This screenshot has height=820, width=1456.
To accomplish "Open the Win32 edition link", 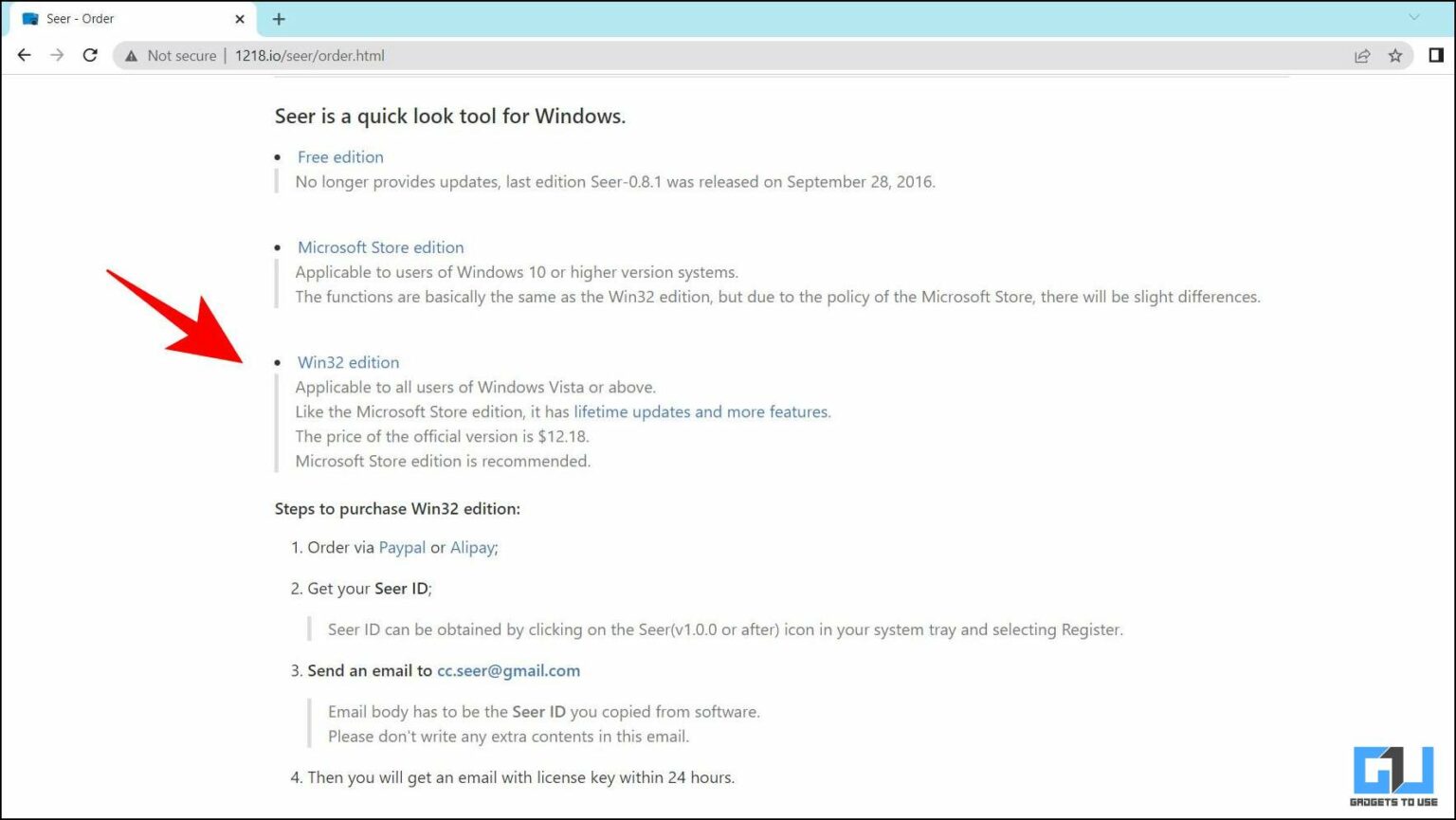I will pyautogui.click(x=348, y=362).
